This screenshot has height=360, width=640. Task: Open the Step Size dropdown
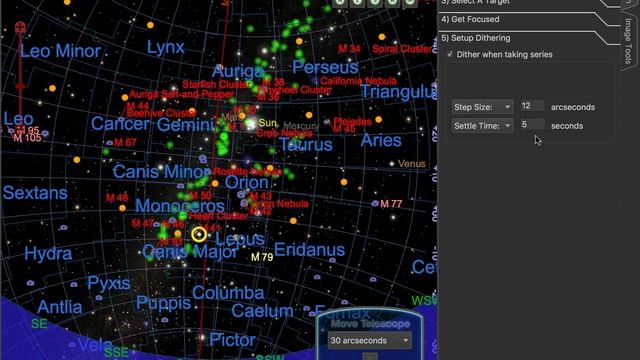point(482,107)
